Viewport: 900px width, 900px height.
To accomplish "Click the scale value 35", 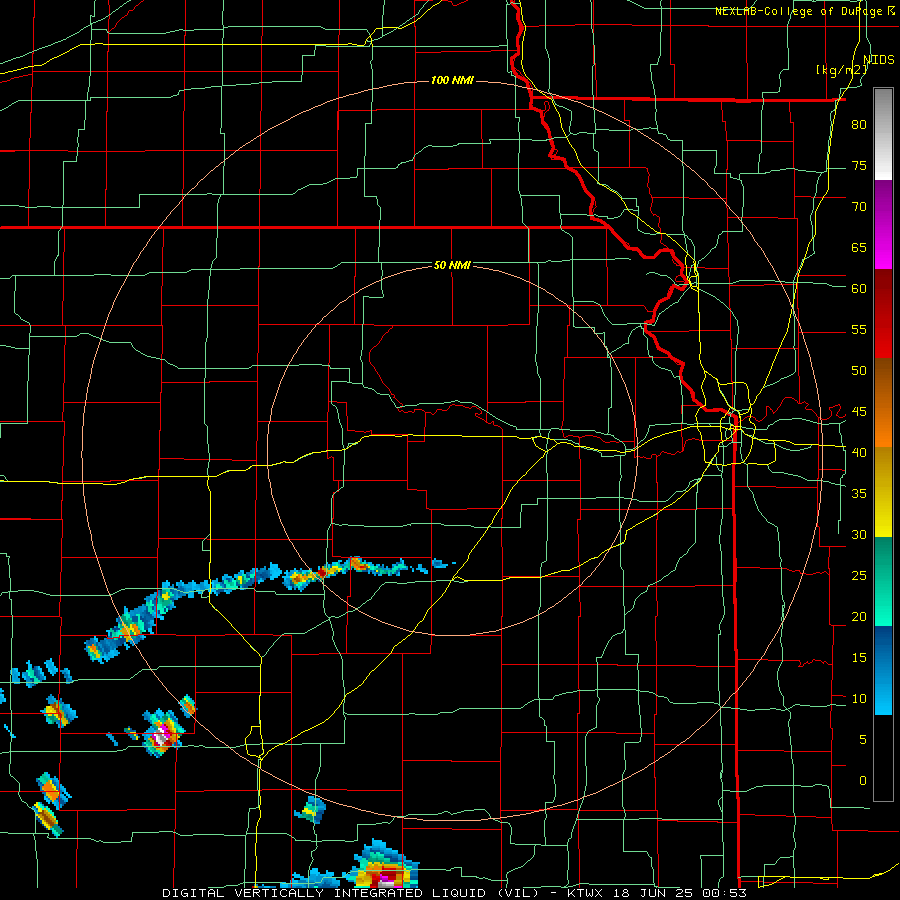I will coord(859,494).
